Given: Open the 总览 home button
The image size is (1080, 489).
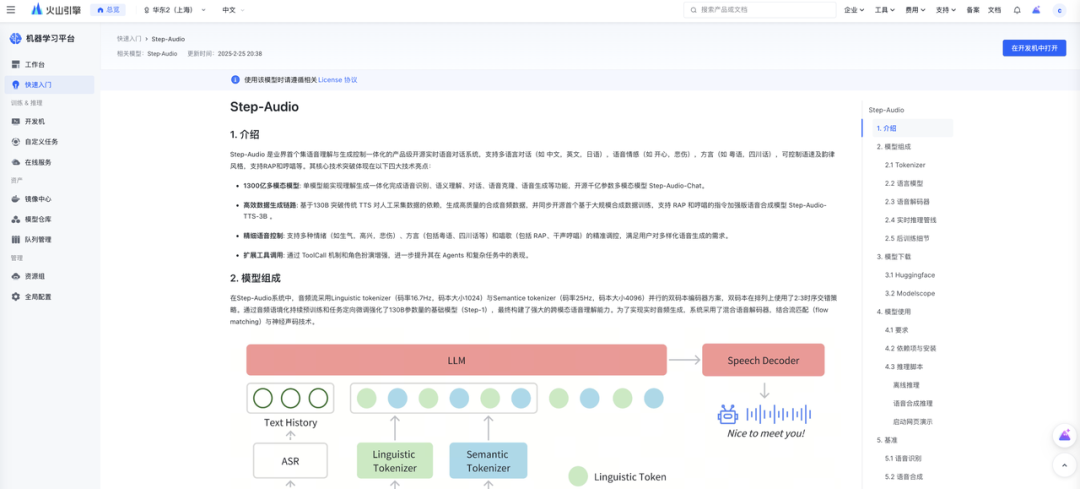Looking at the screenshot, I should [x=109, y=10].
